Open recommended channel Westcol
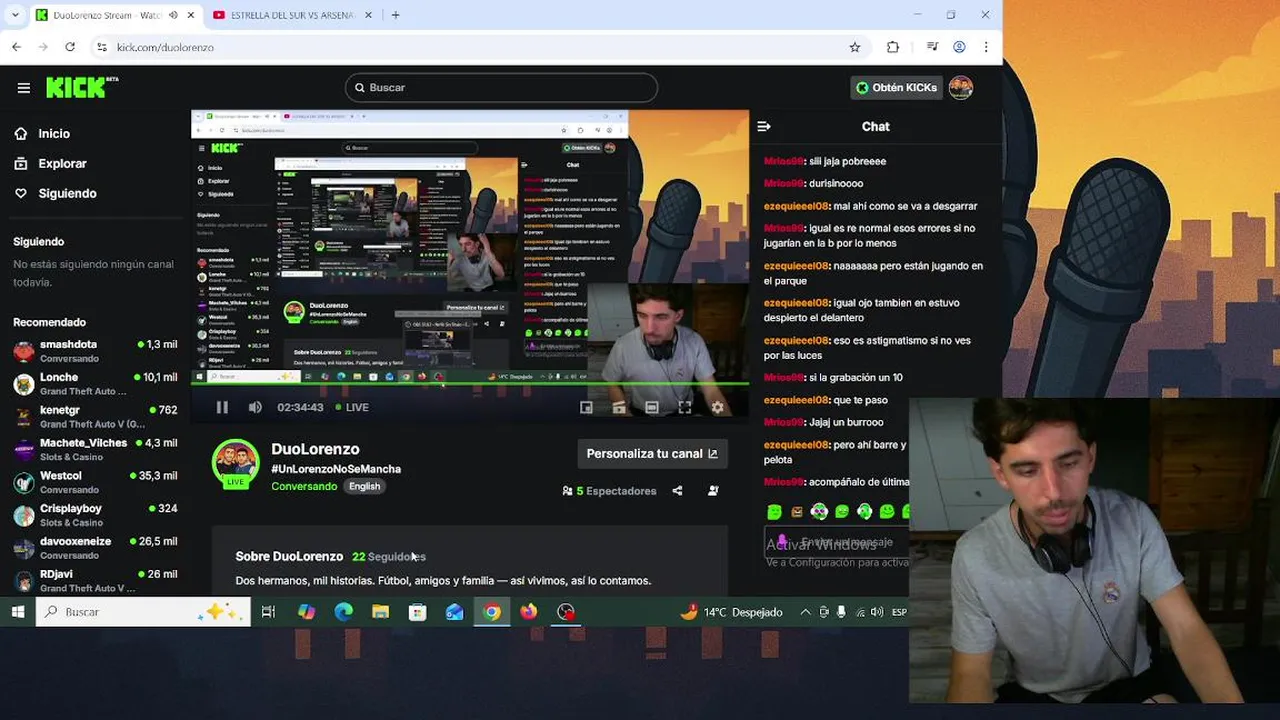This screenshot has width=1280, height=720. click(95, 483)
